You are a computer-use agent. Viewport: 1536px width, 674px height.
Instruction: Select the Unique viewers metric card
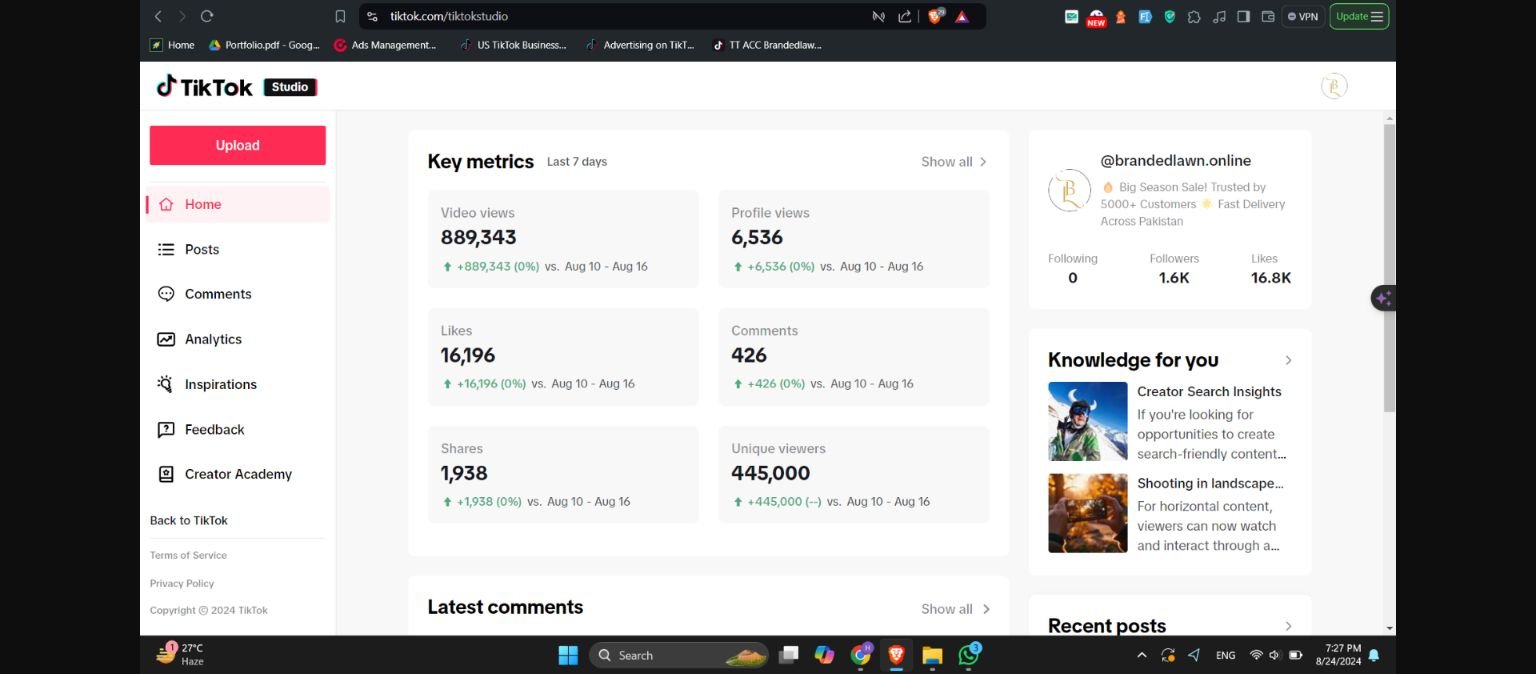pyautogui.click(x=854, y=474)
